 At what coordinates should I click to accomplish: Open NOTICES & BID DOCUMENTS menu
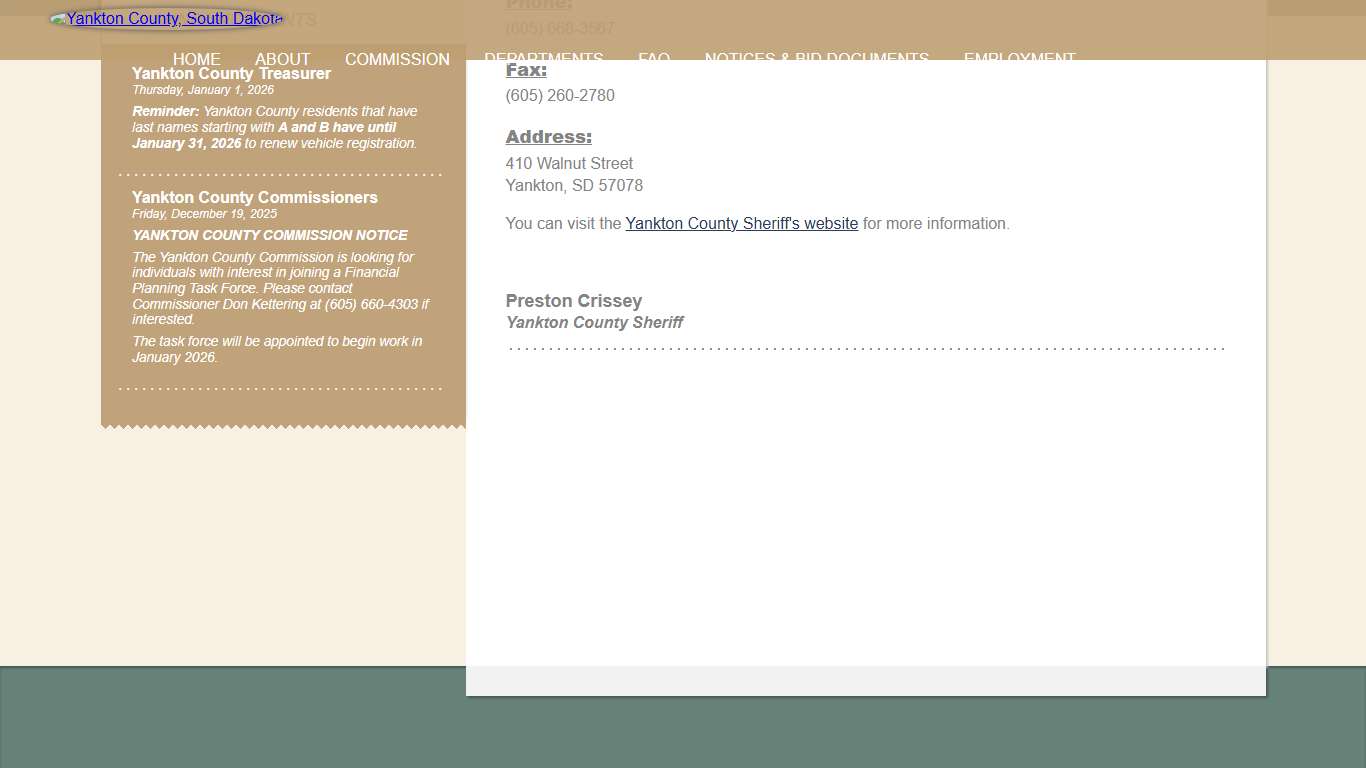point(816,59)
